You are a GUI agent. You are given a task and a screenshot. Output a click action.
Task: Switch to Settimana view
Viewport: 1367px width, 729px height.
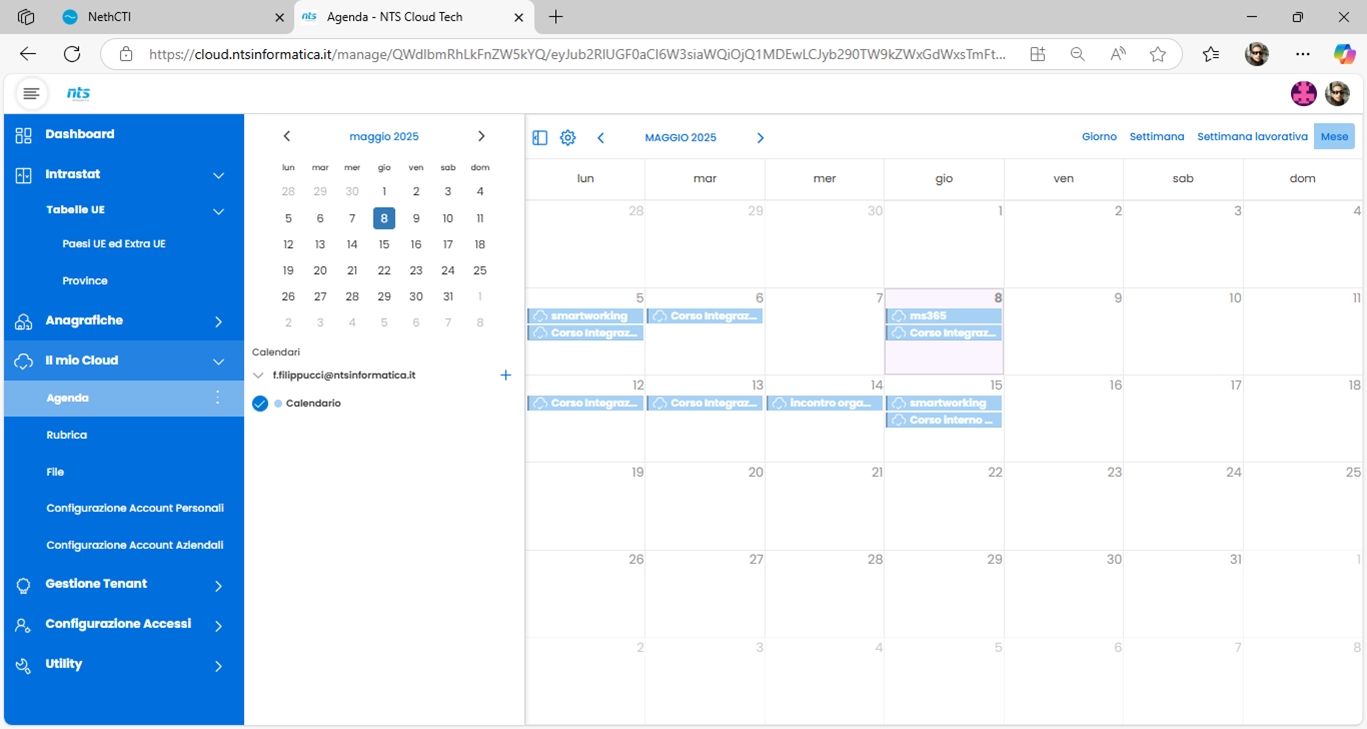click(1157, 137)
